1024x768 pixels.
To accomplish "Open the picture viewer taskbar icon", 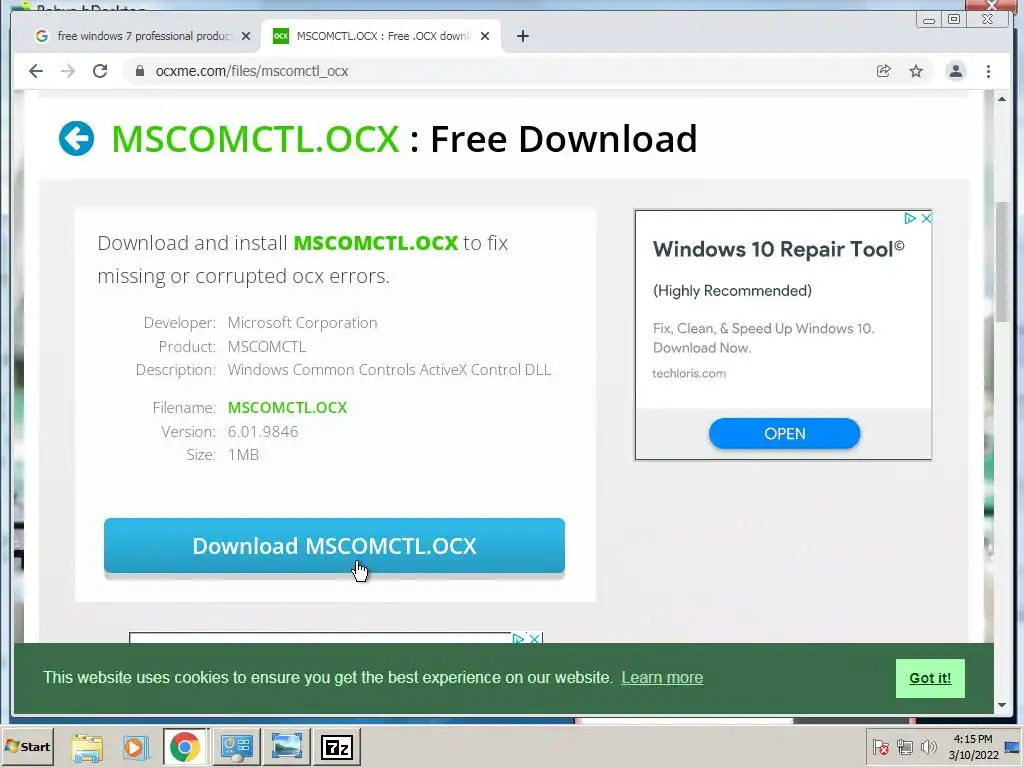I will click(x=286, y=746).
